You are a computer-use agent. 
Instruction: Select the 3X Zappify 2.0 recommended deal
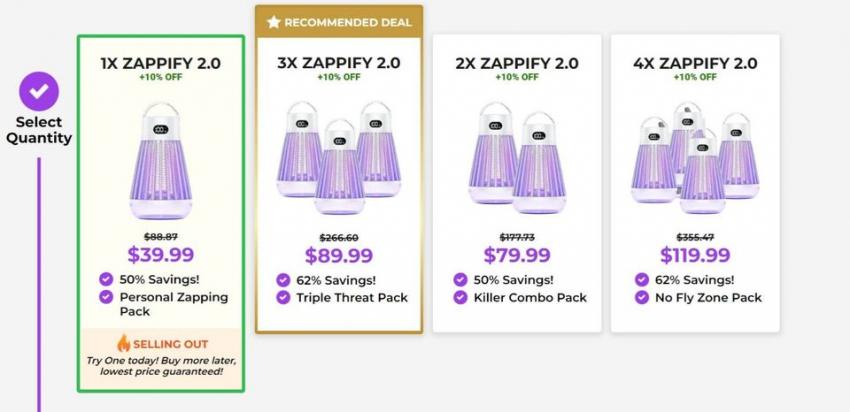click(x=338, y=63)
